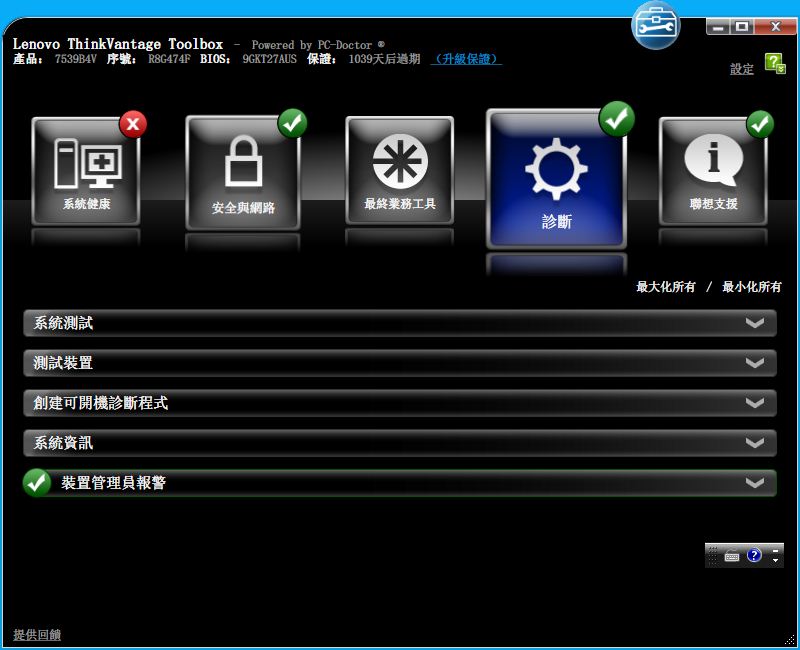
Task: Click the asterisk icon on 最終業務工具
Action: (x=399, y=165)
